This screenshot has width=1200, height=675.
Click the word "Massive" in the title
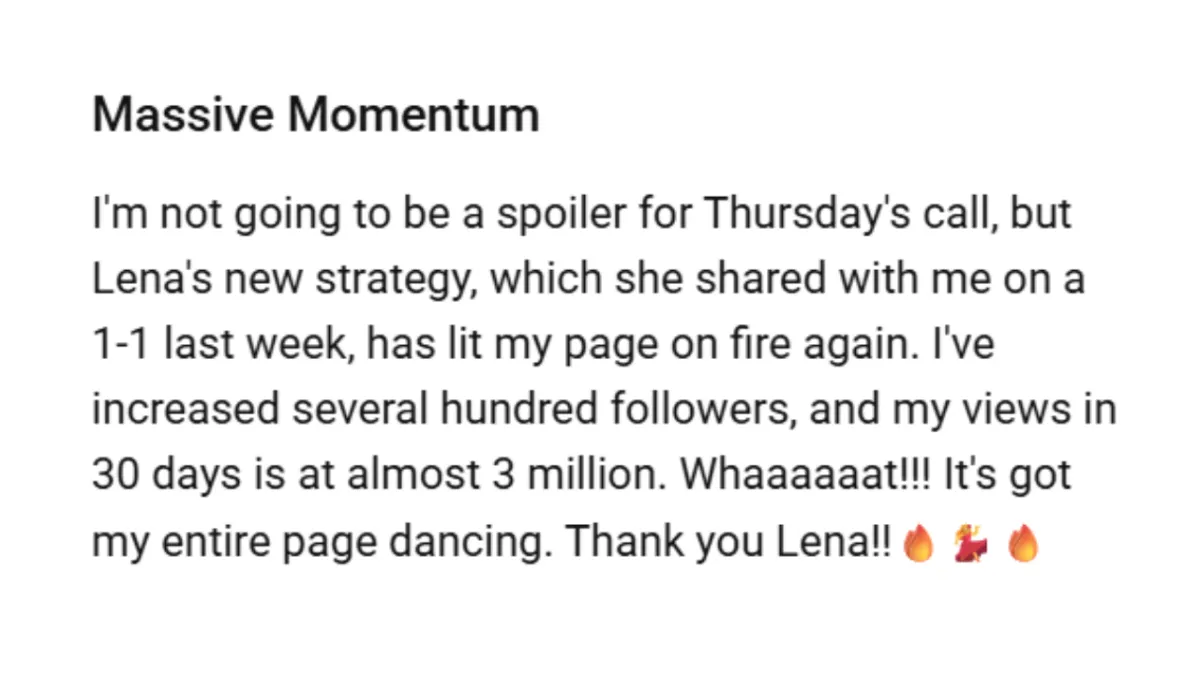point(184,116)
